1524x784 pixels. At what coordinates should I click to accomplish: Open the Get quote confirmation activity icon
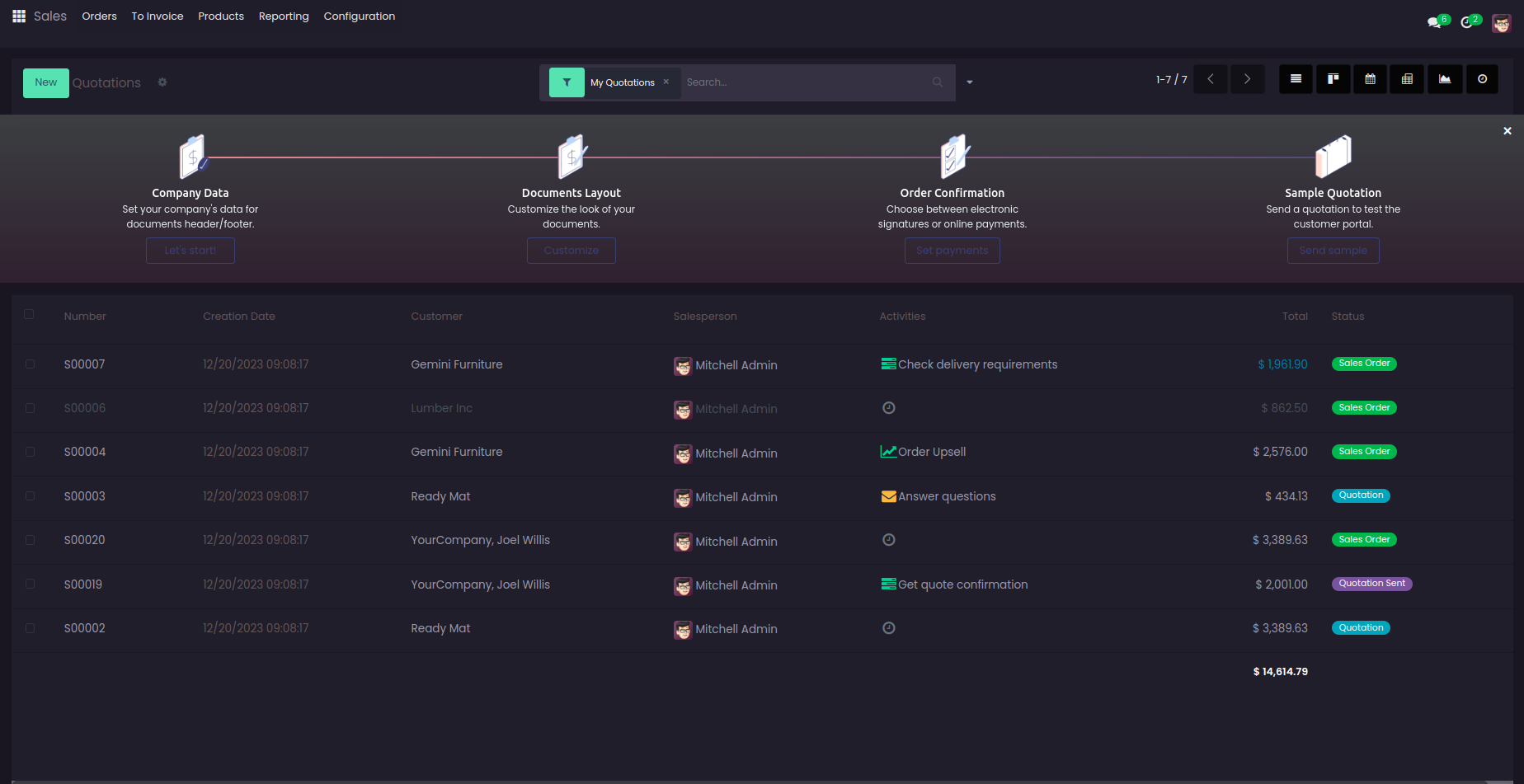point(888,584)
